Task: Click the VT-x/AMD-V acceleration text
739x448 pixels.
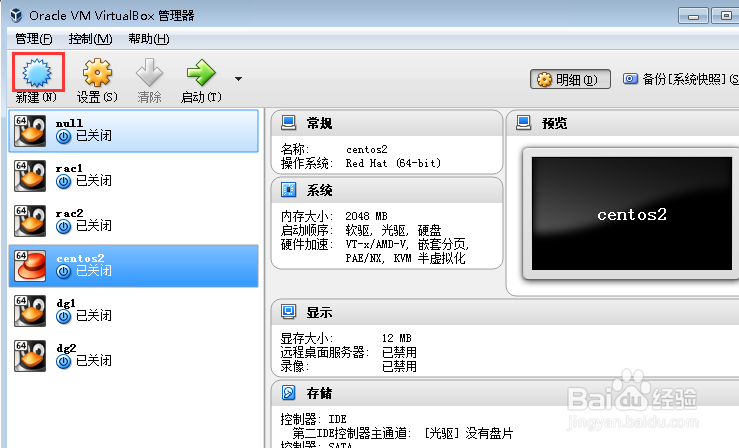Action: [x=376, y=244]
